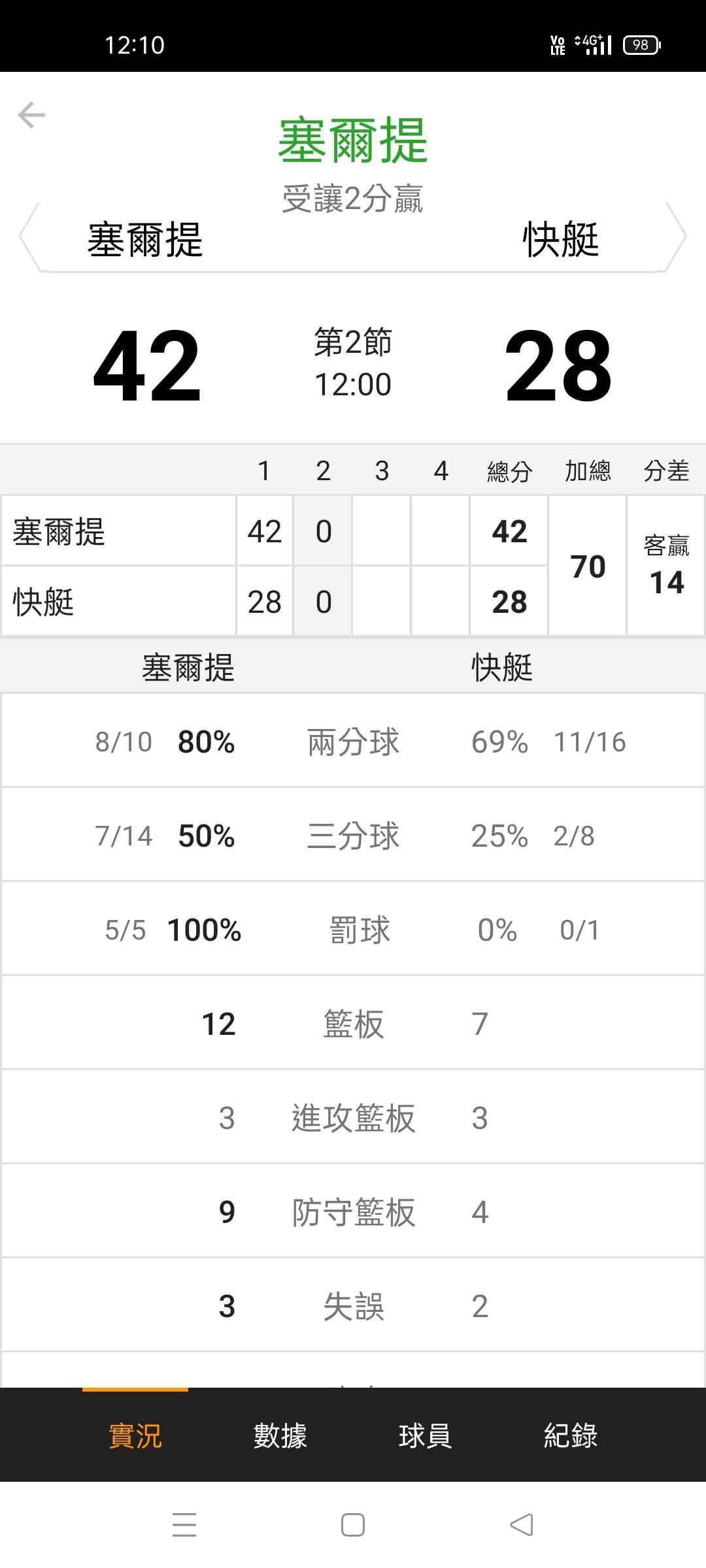Tap the 三分球 stat row label
The height and width of the screenshot is (1568, 706).
[x=353, y=836]
